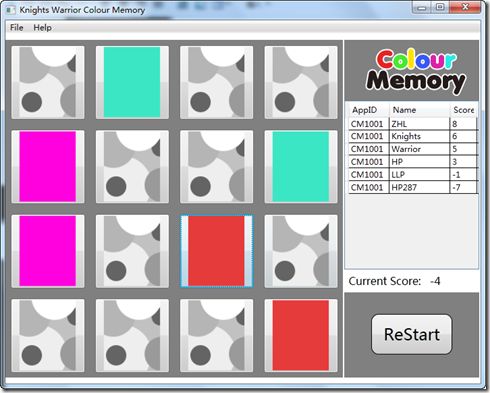Select the HP287 name cell
490x393 pixels.
pos(419,187)
